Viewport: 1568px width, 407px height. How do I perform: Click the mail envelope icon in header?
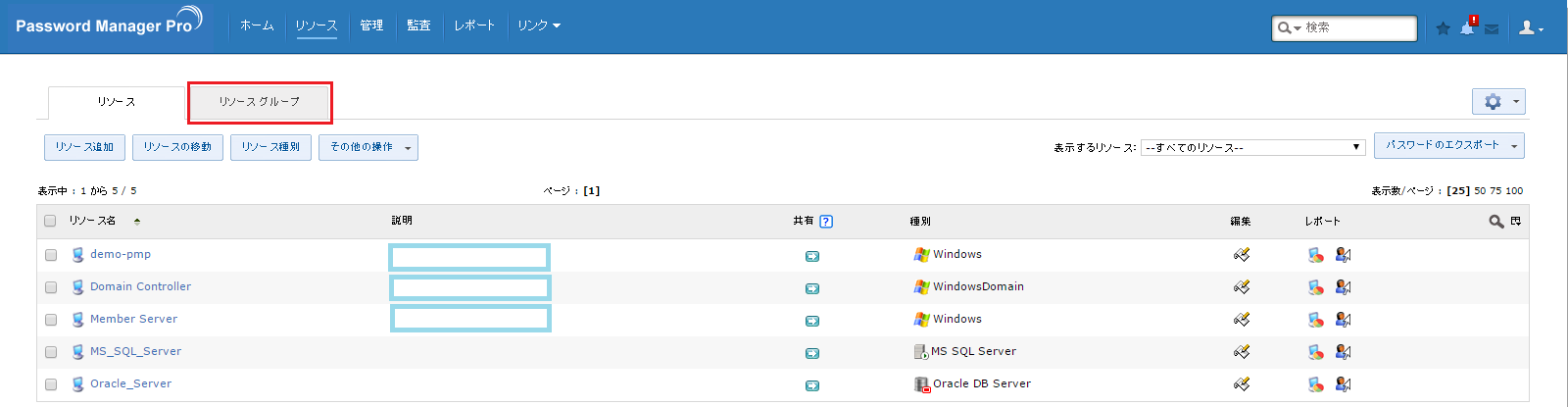(1492, 29)
